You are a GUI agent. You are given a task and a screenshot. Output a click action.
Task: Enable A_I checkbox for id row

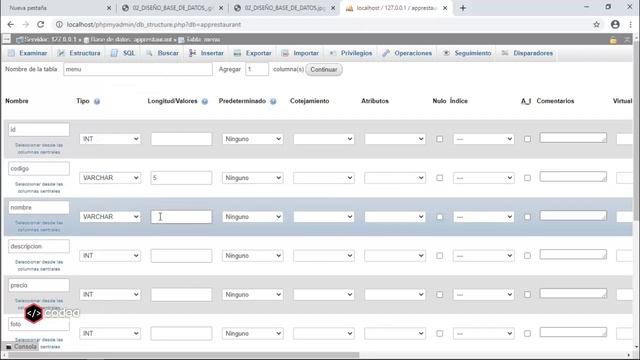(x=527, y=139)
